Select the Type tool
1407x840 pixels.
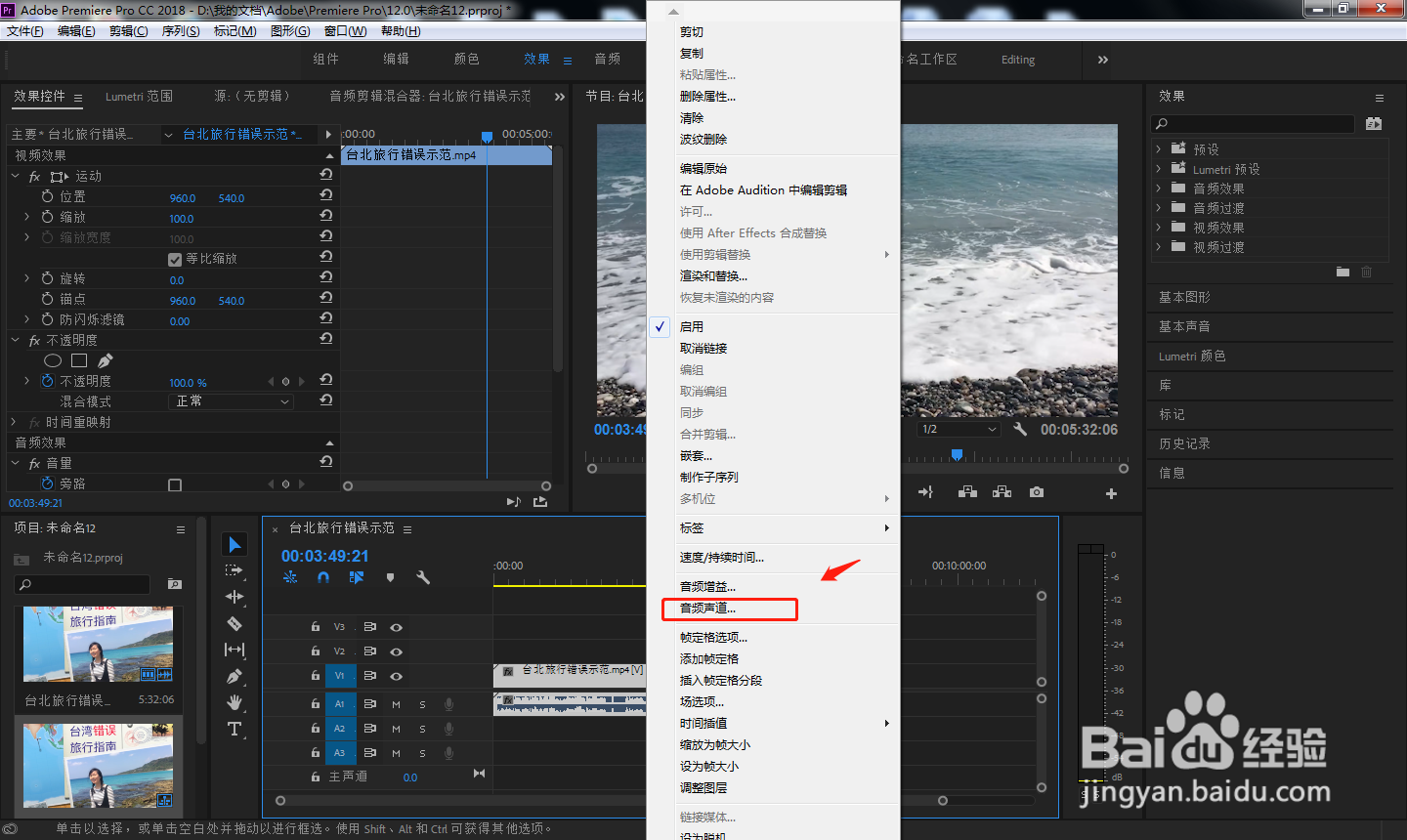click(234, 729)
